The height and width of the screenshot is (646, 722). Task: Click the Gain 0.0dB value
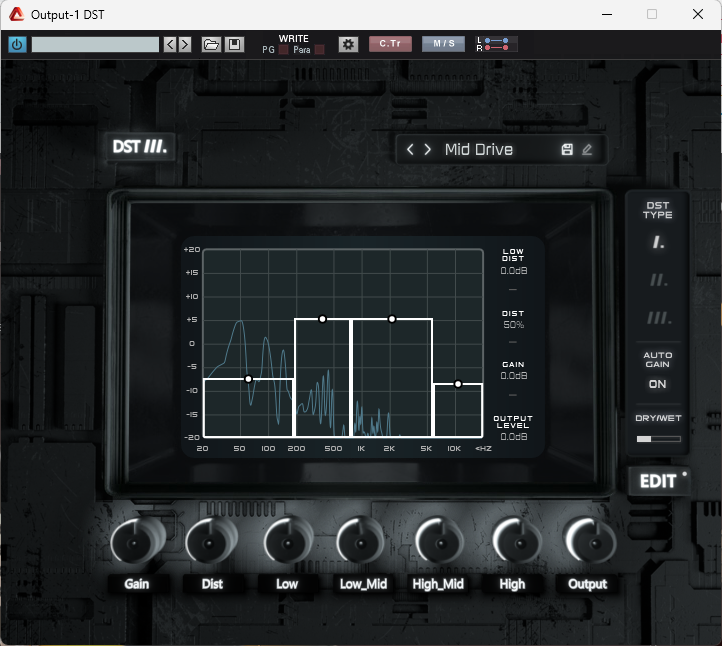tap(513, 376)
